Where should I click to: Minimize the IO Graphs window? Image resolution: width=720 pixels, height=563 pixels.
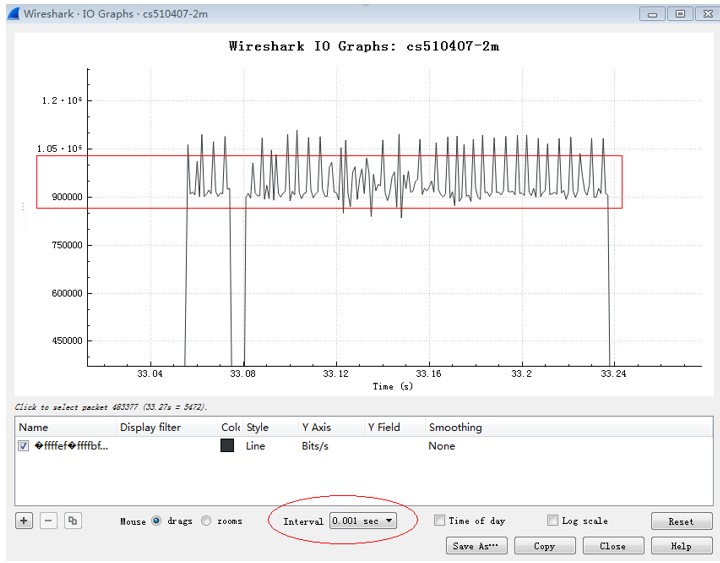coord(652,14)
